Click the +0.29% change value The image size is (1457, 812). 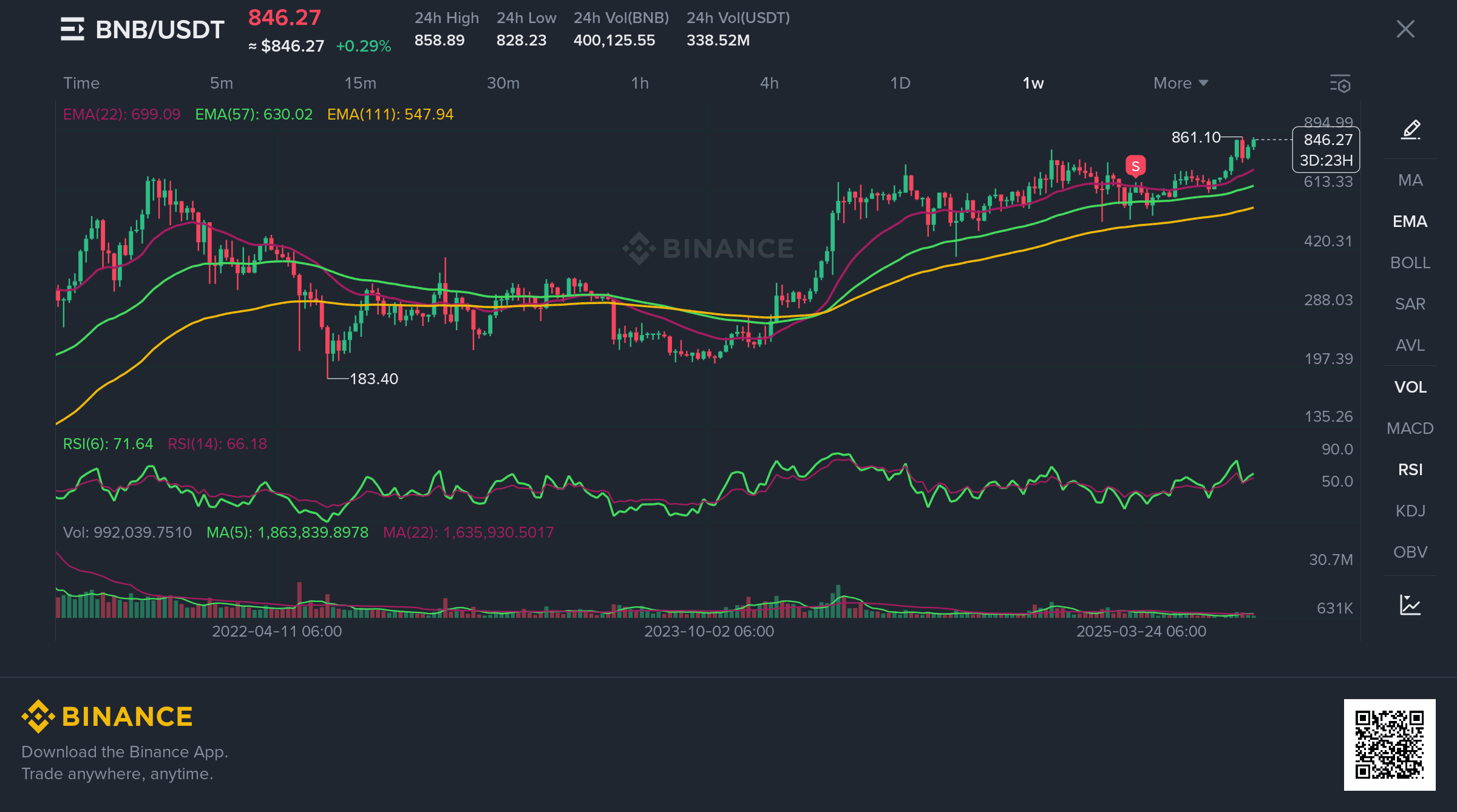(x=364, y=46)
